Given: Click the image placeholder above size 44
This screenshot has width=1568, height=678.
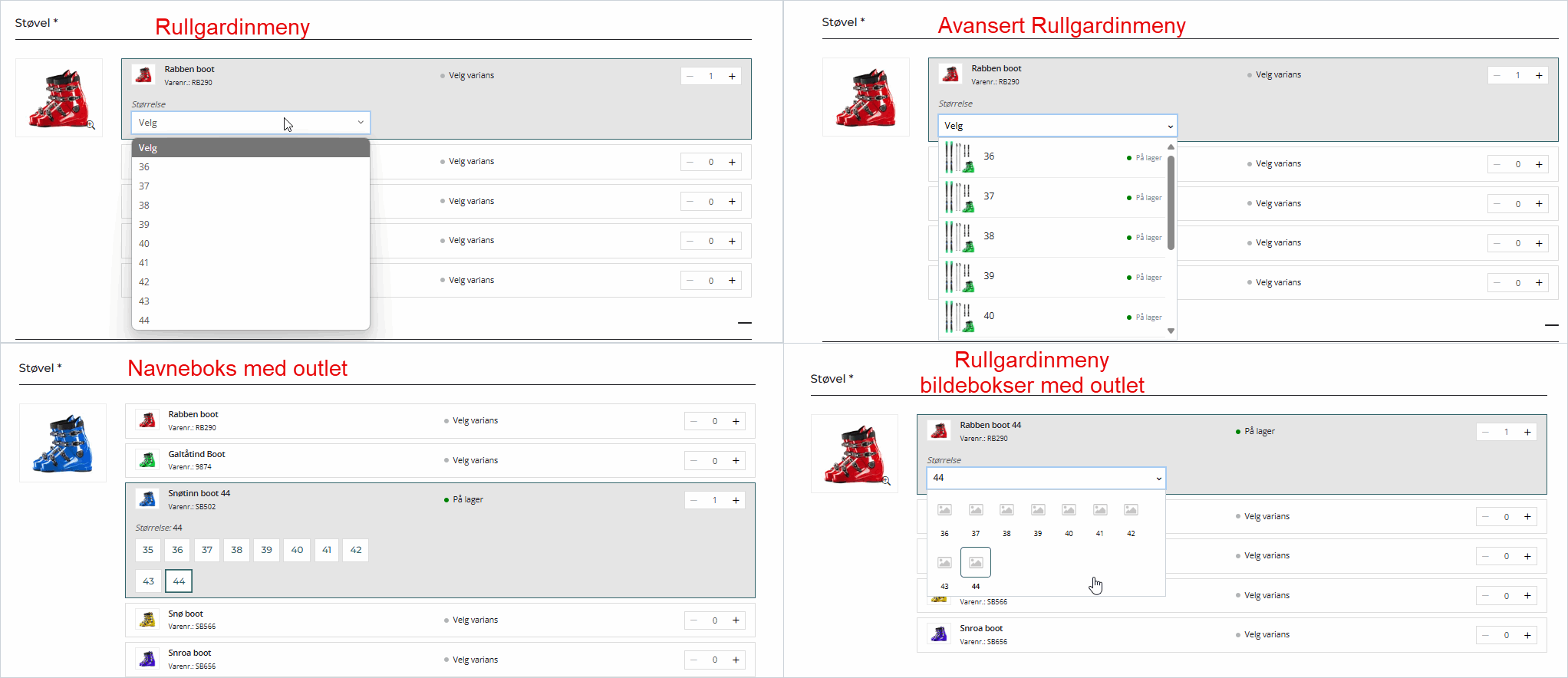Looking at the screenshot, I should click(975, 562).
